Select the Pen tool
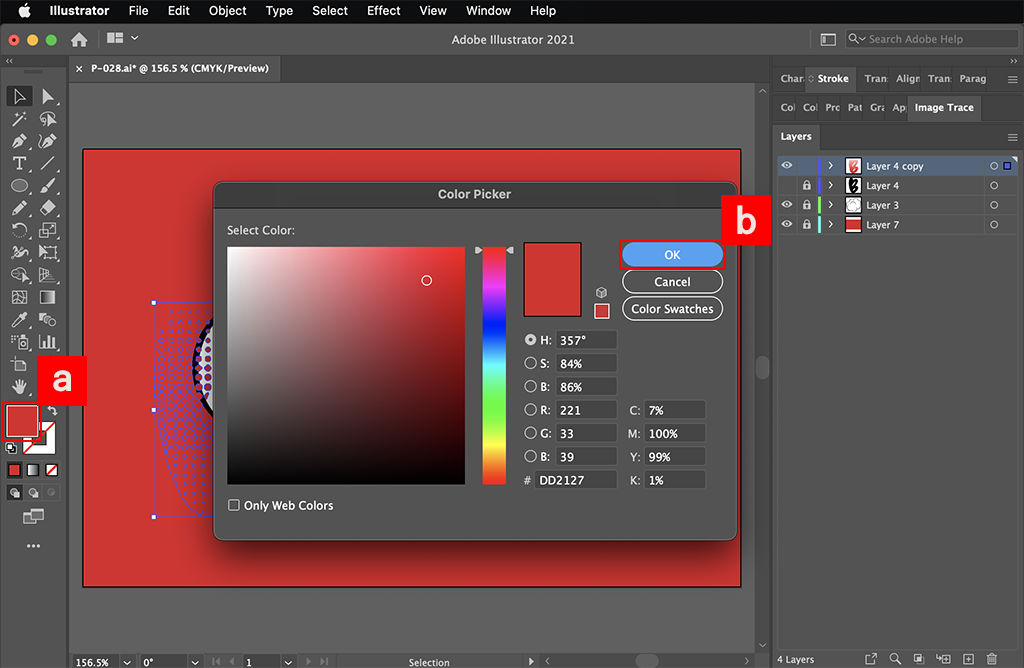The width and height of the screenshot is (1024, 668). pos(19,141)
